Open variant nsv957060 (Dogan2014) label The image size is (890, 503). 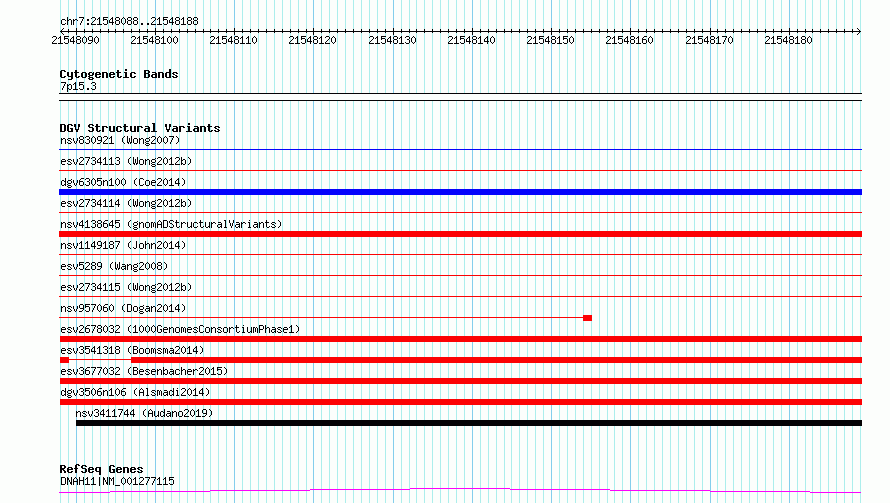coord(123,308)
